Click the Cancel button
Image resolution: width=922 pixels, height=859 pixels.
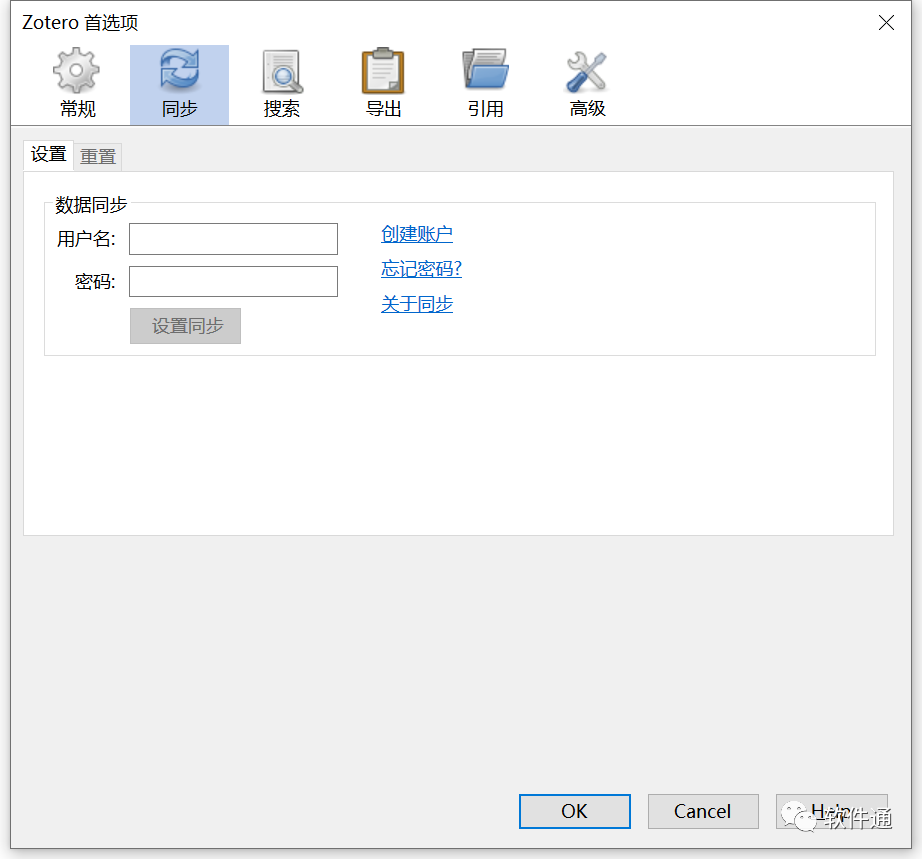[x=703, y=811]
